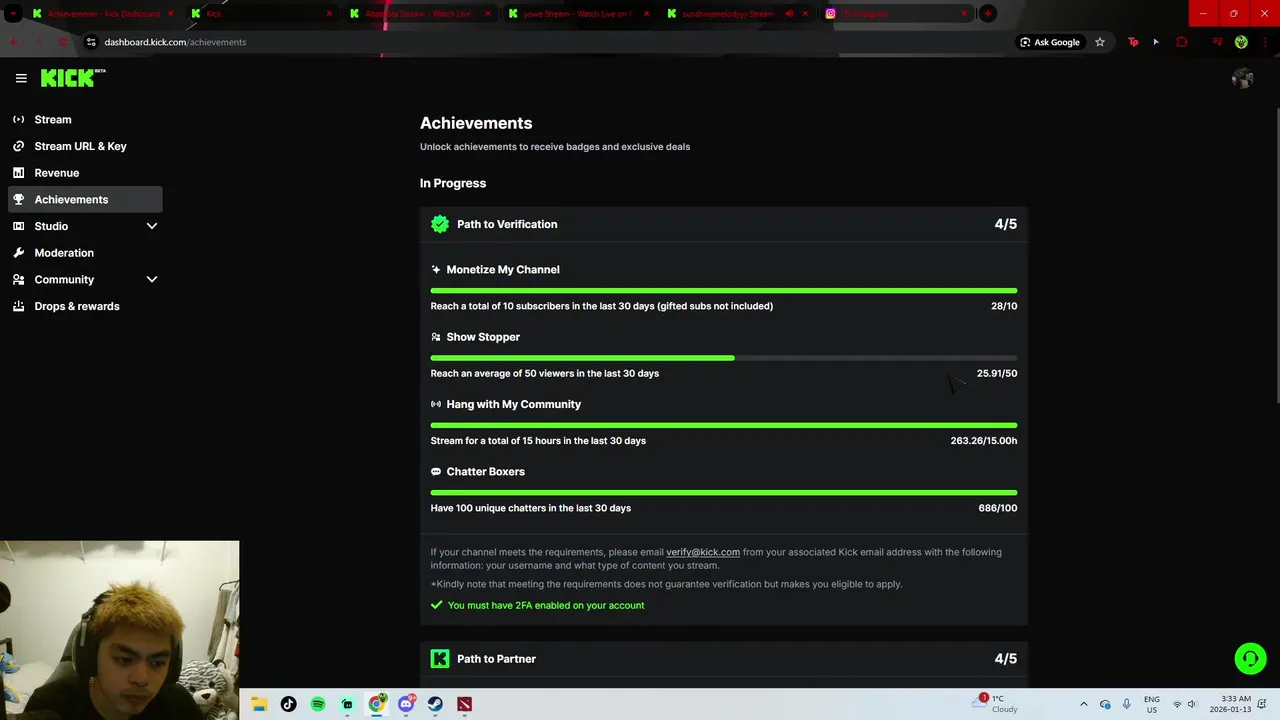Select Achievements in the sidebar
Viewport: 1280px width, 720px height.
pyautogui.click(x=85, y=199)
